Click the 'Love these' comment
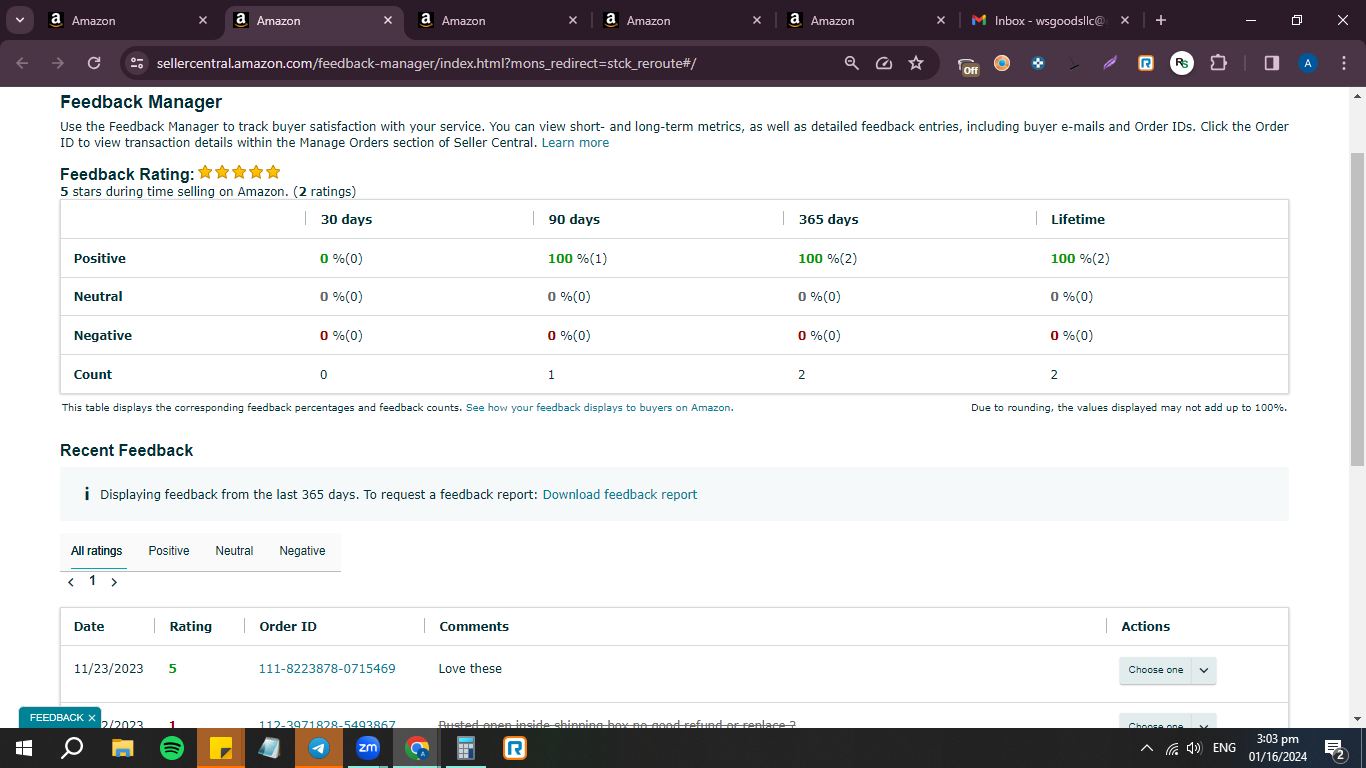1366x768 pixels. (470, 669)
